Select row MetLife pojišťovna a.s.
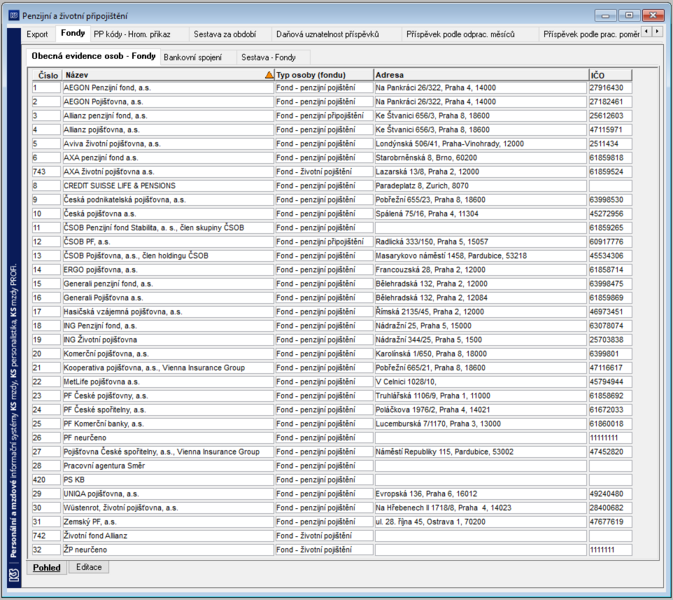This screenshot has width=673, height=600. tap(332, 382)
